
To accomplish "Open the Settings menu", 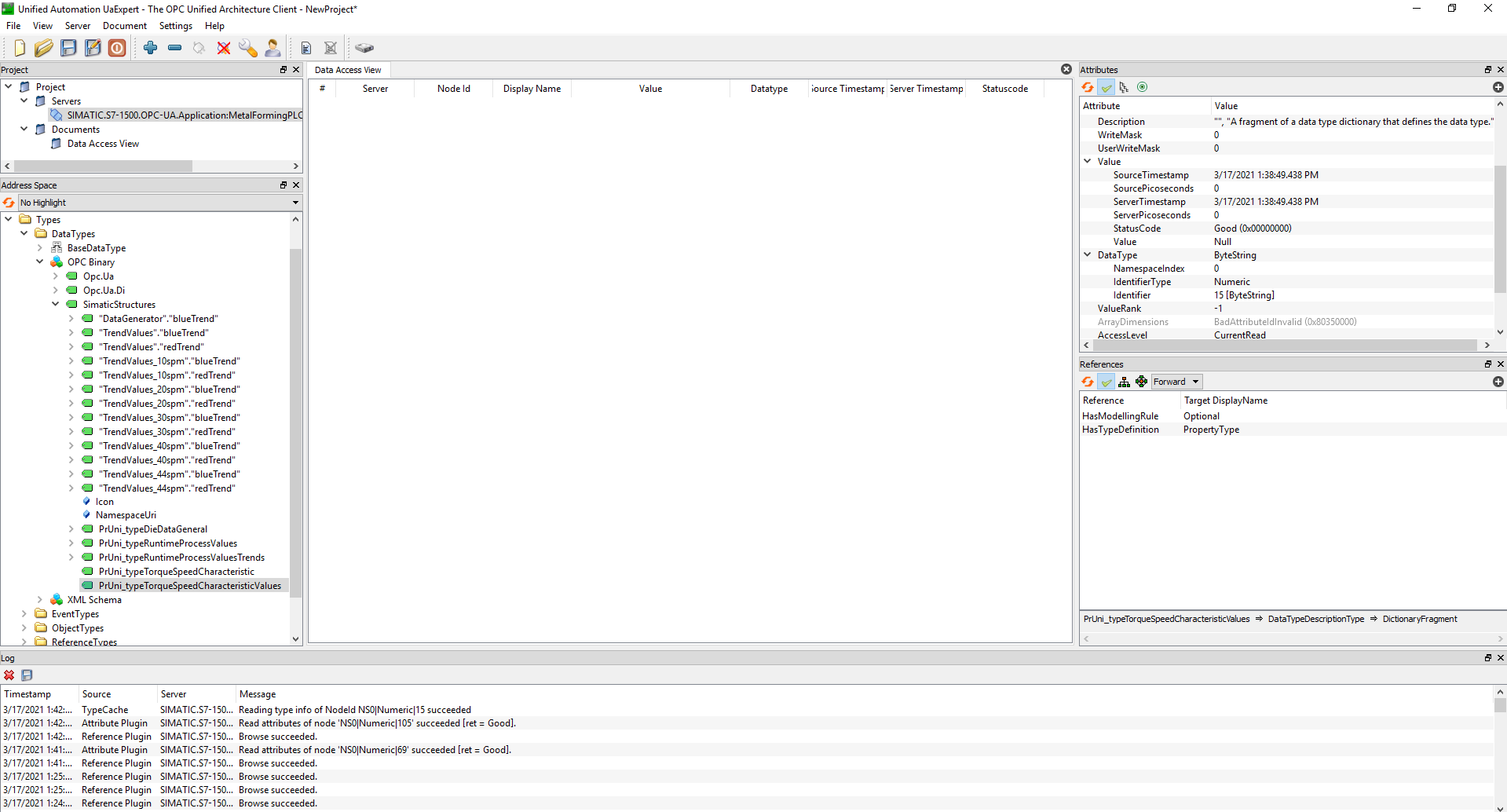I will (175, 26).
